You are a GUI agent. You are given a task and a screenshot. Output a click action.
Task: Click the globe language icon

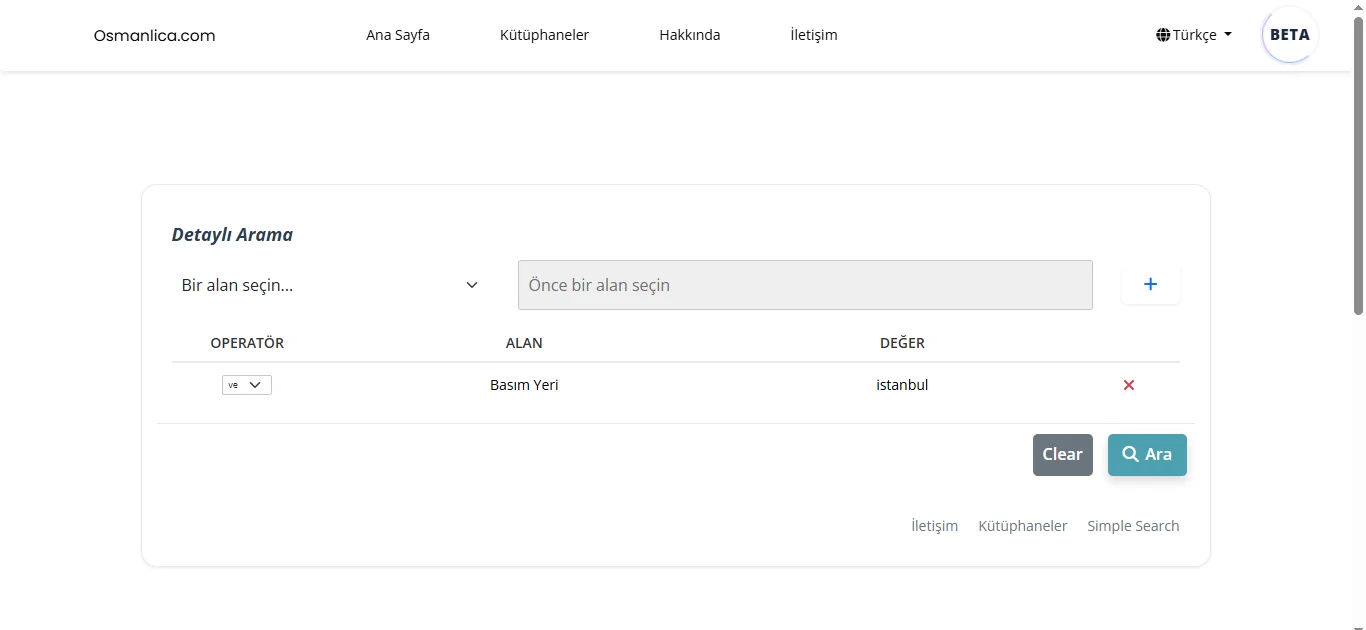click(1163, 35)
